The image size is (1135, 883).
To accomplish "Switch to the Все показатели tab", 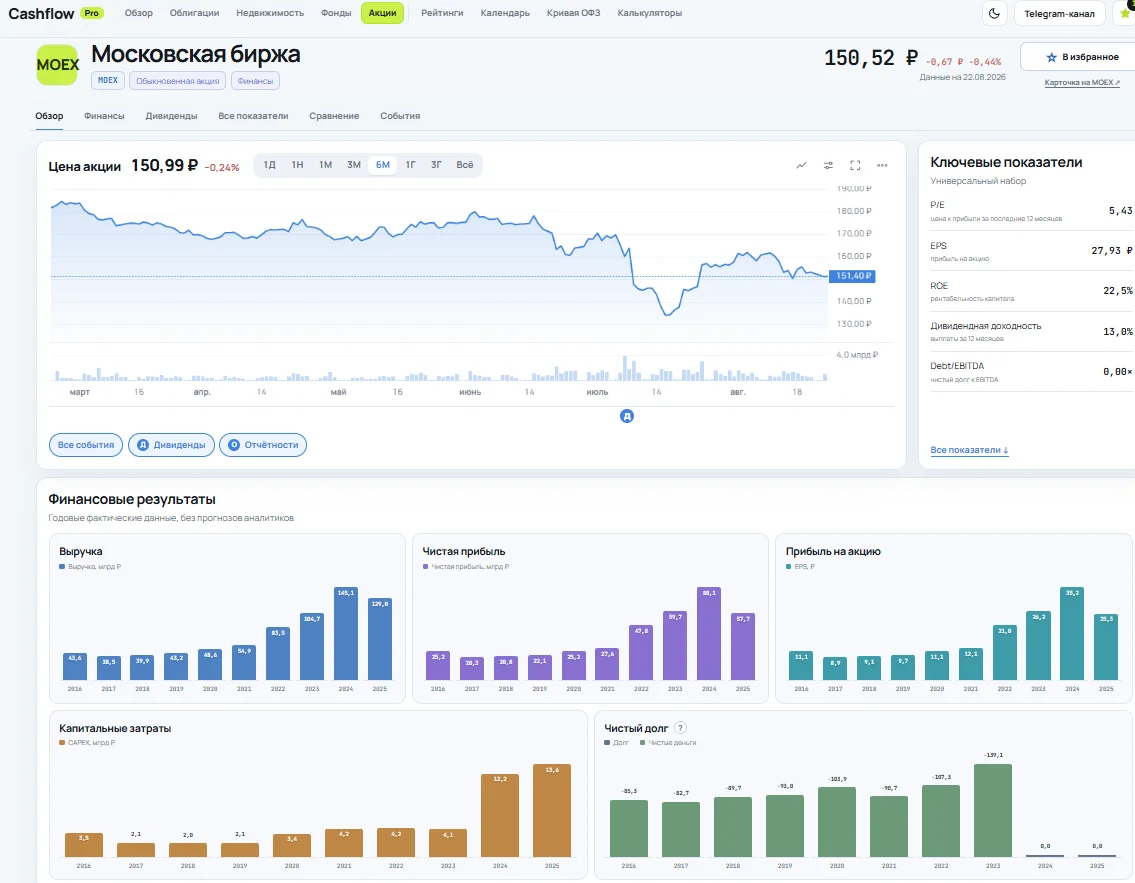I will (x=253, y=116).
